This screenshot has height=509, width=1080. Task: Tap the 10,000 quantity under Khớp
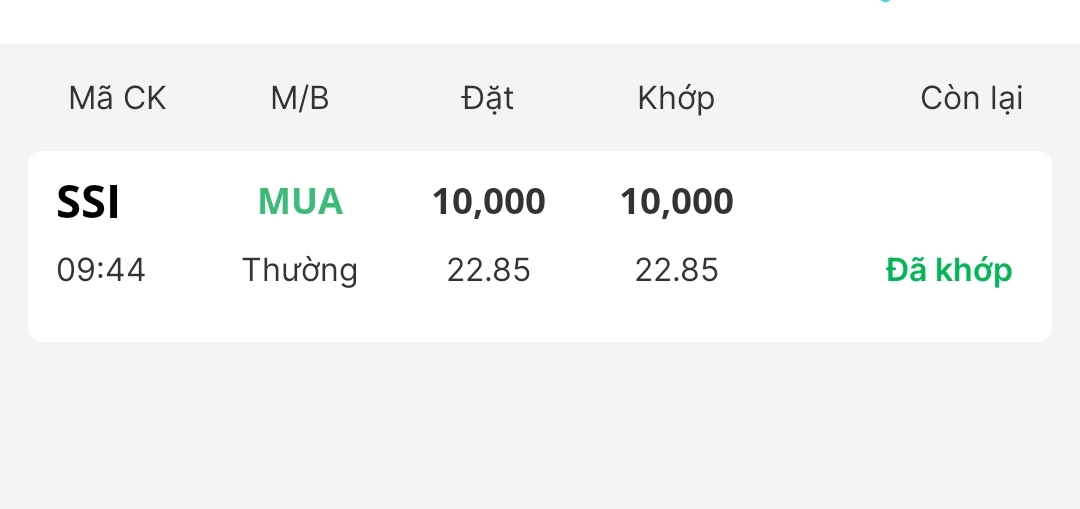(676, 202)
